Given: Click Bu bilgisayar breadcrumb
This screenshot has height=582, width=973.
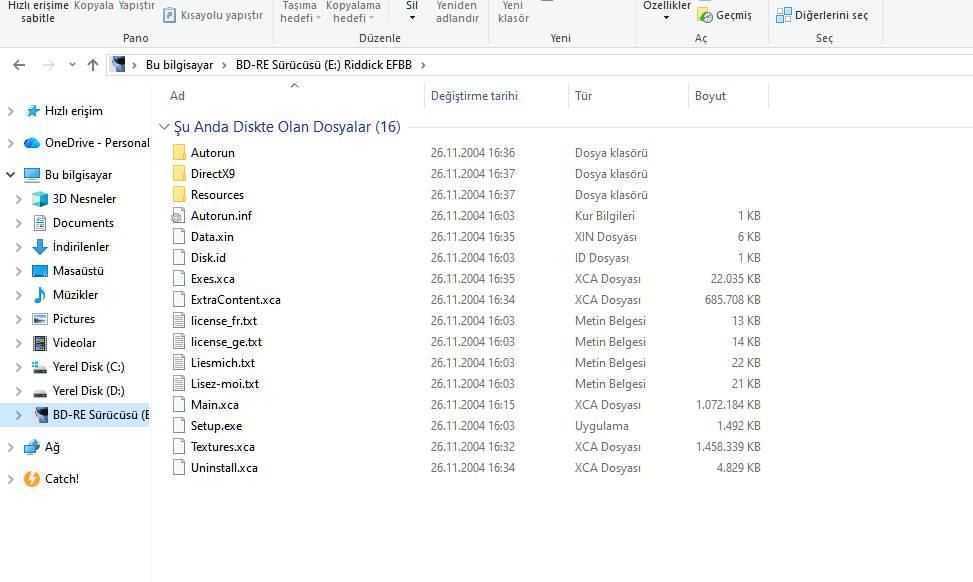Looking at the screenshot, I should pos(179,65).
